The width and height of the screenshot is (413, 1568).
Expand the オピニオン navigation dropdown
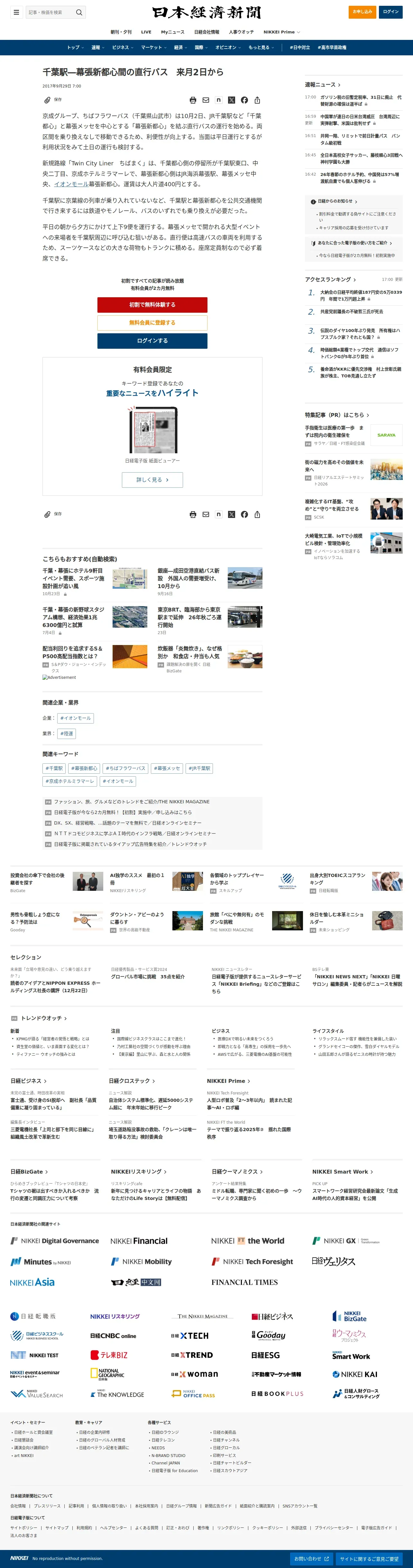pos(228,48)
